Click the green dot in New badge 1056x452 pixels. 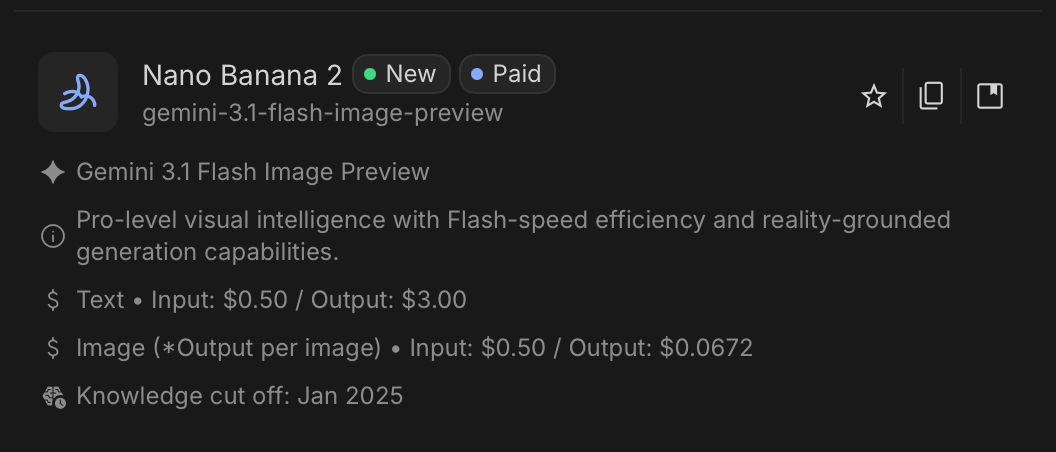click(370, 74)
